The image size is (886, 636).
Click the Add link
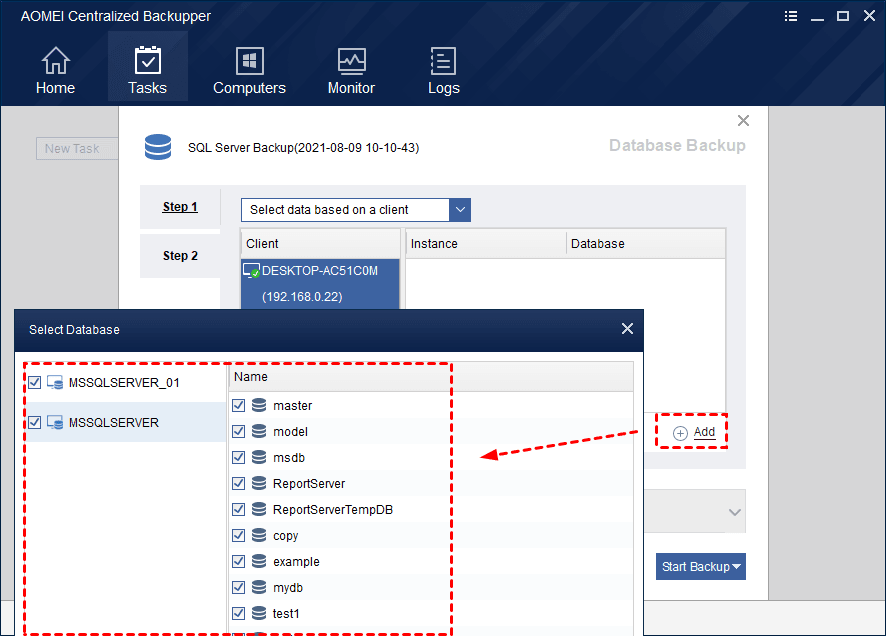coord(704,432)
